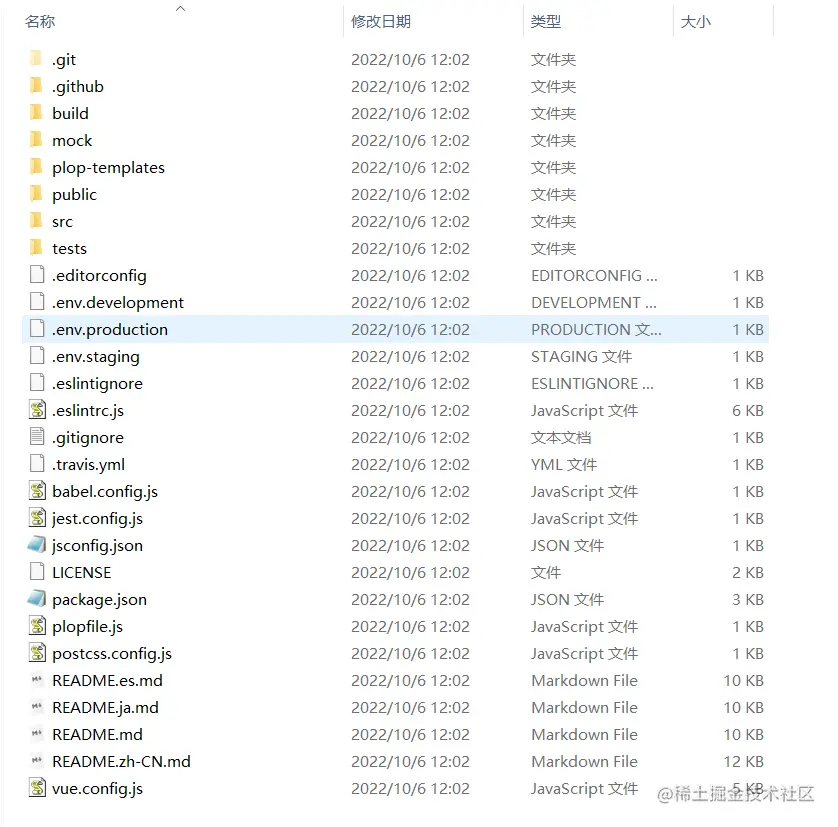This screenshot has height=827, width=838.
Task: Sort by the 大小 column header
Action: tap(695, 21)
